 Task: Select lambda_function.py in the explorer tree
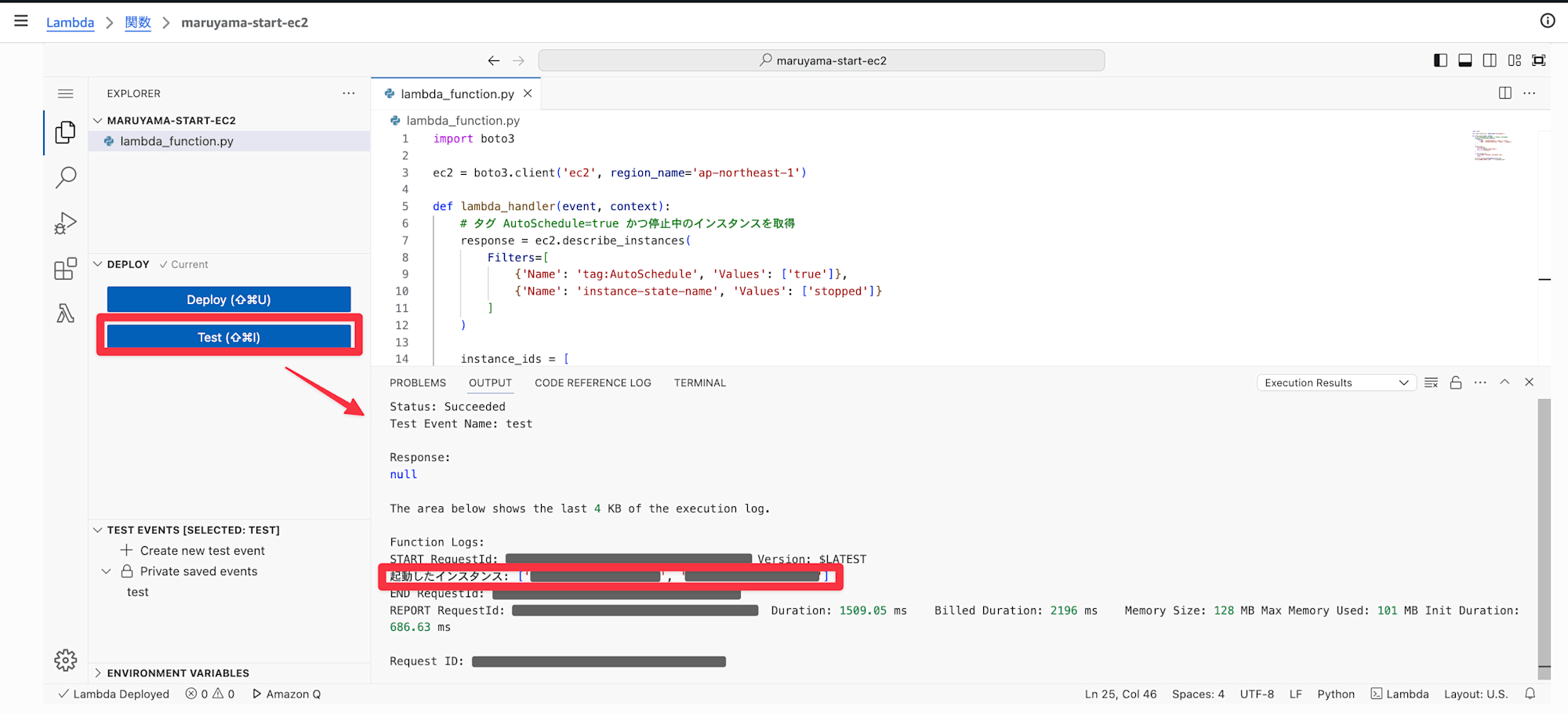pos(229,141)
